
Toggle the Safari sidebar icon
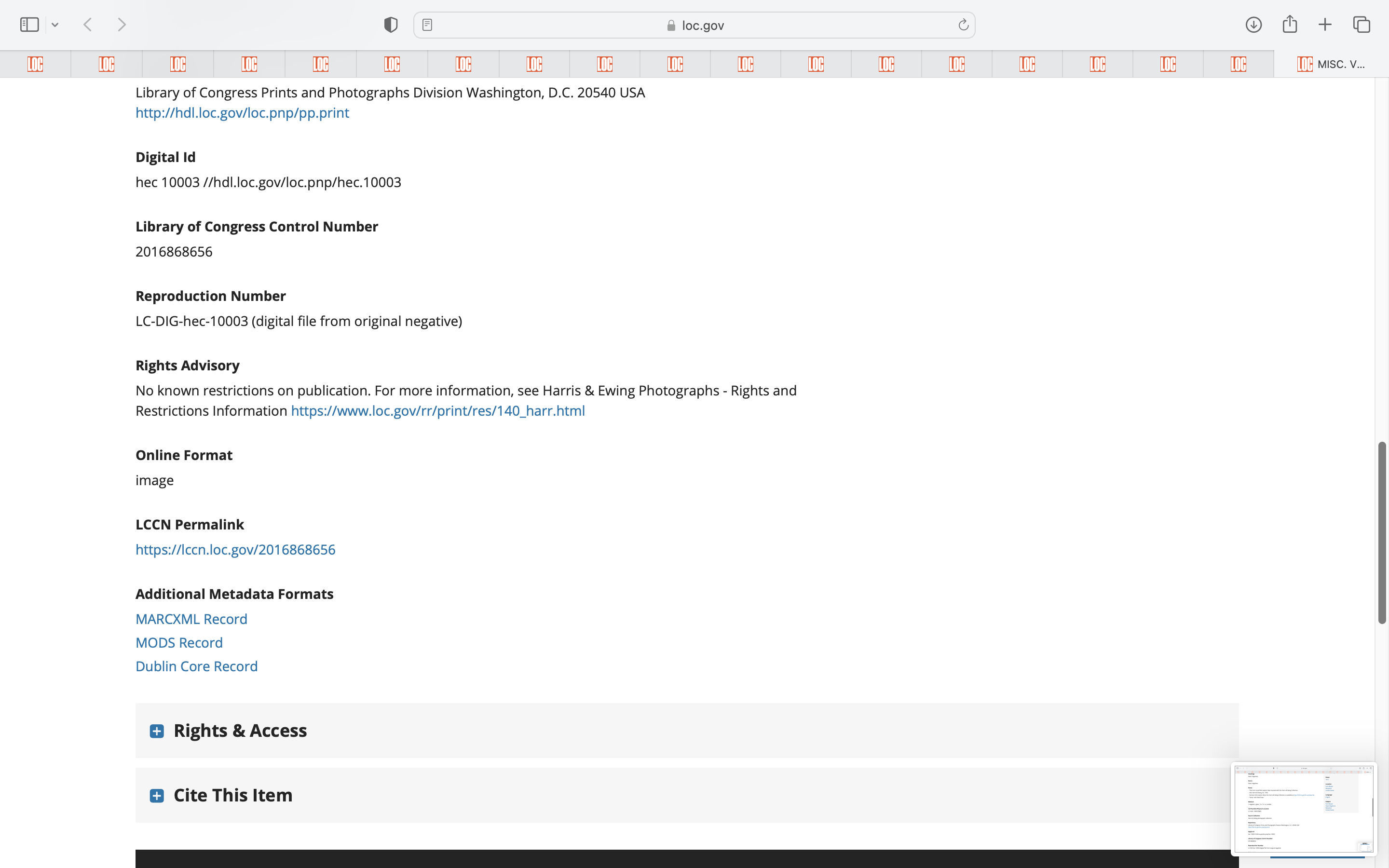click(29, 25)
